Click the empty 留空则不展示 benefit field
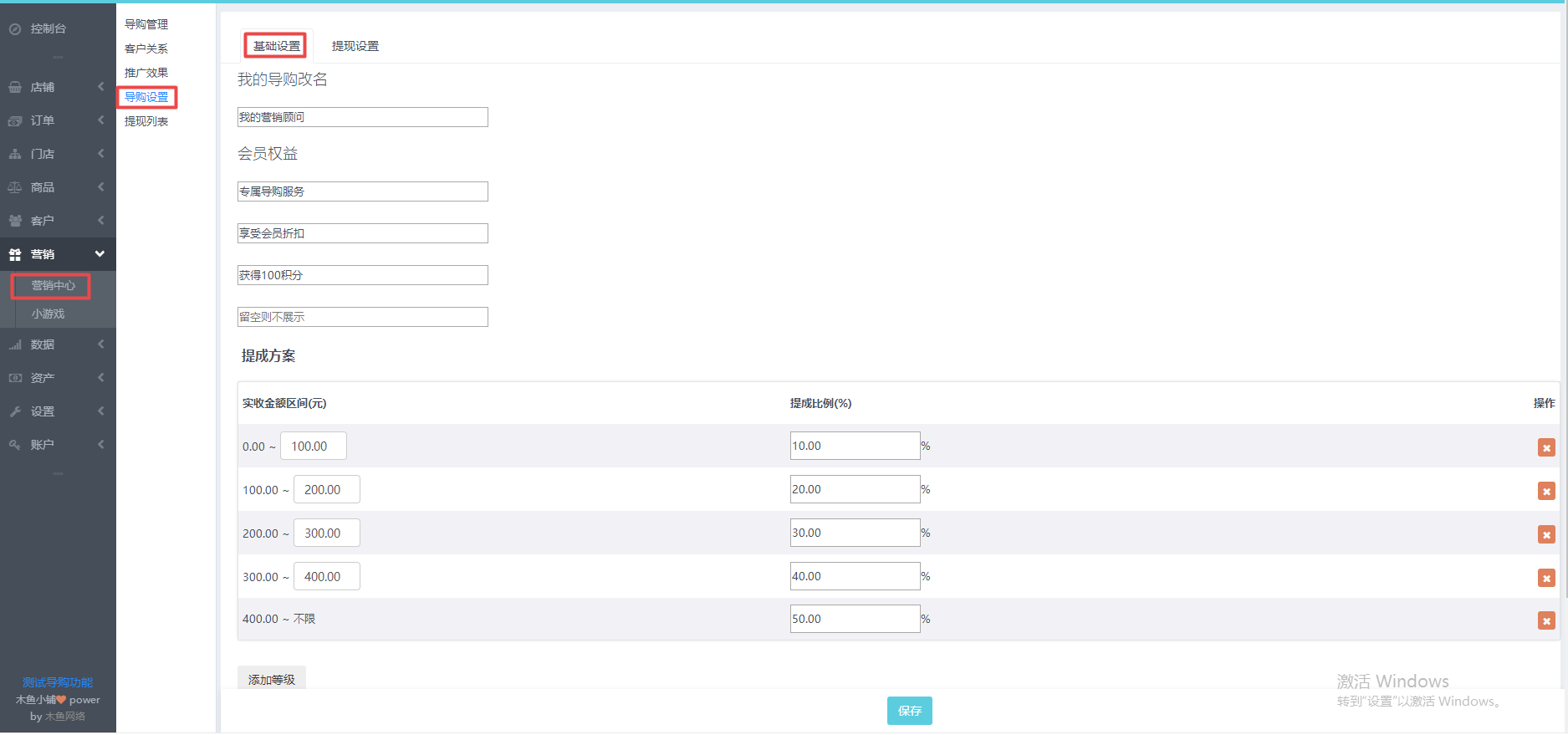The image size is (1568, 735). click(362, 317)
